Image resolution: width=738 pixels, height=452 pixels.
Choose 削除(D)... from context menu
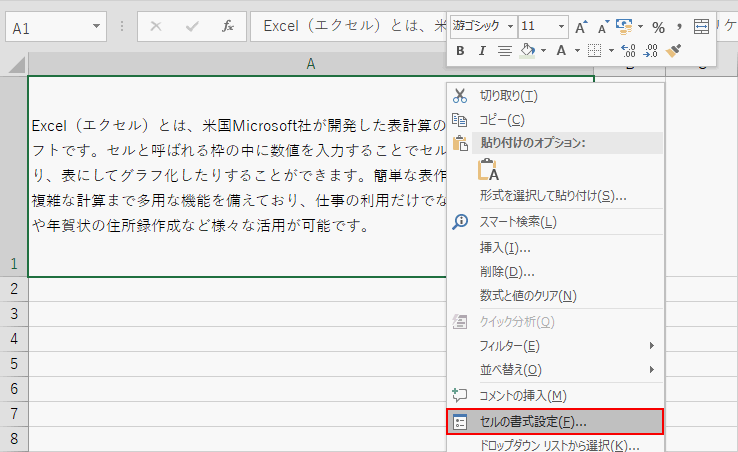pos(555,272)
